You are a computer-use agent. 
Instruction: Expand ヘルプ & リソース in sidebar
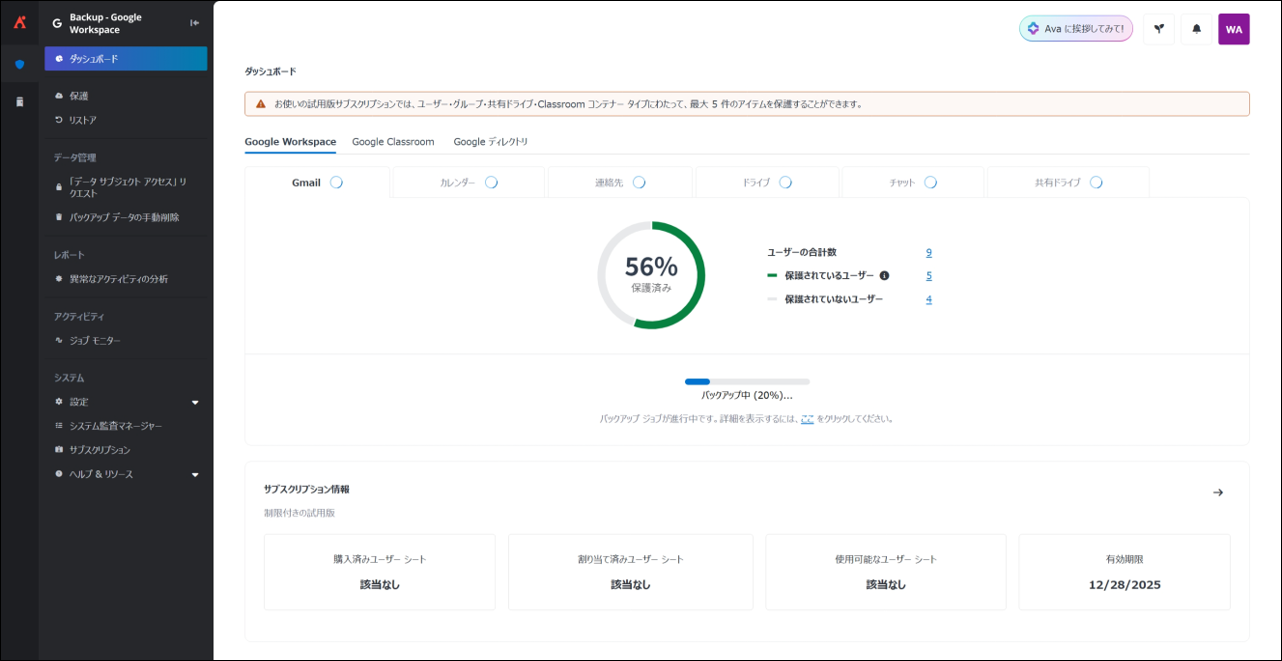pos(195,474)
